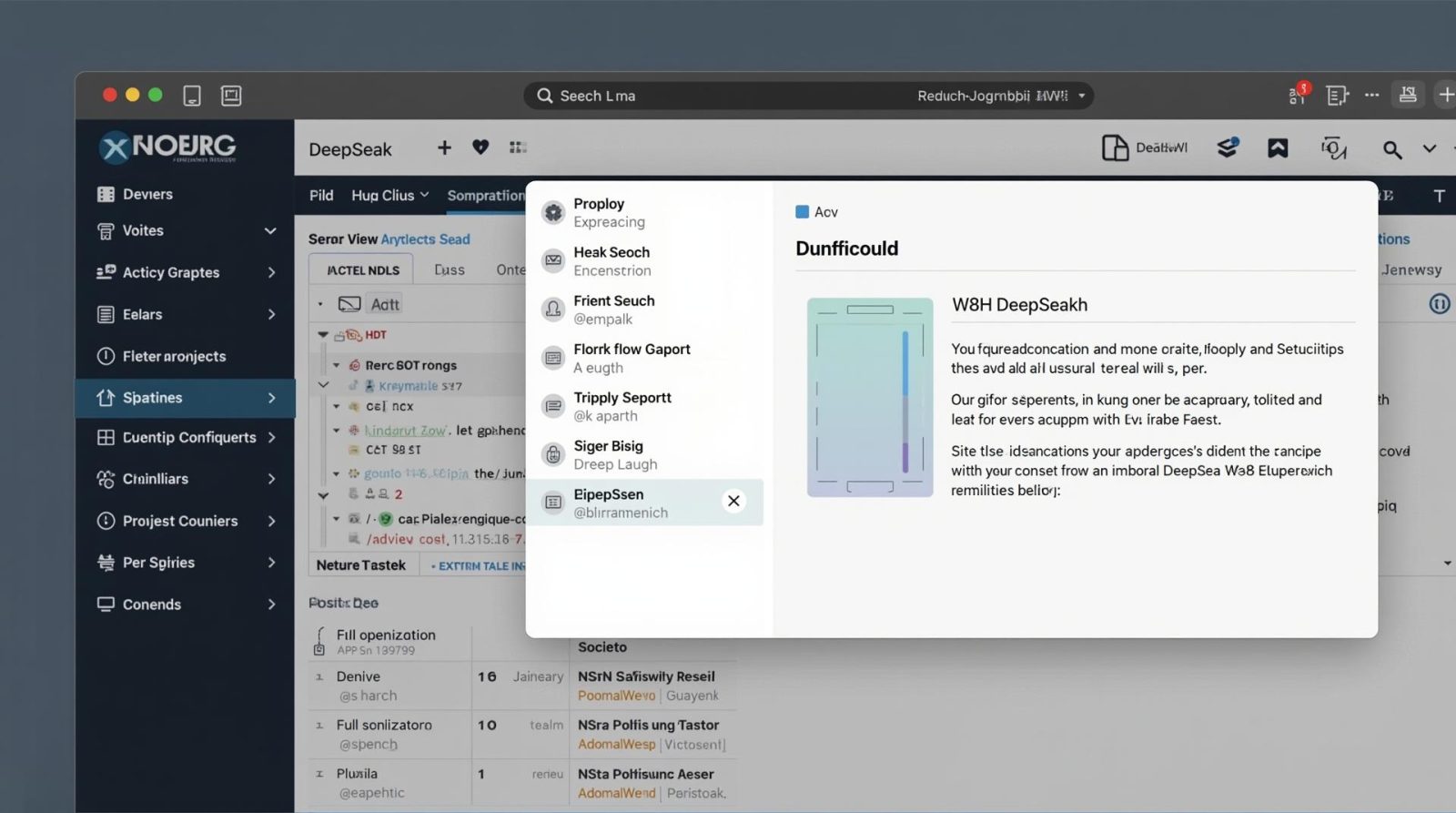This screenshot has height=813, width=1456.
Task: Click the AdomalWesp link in Polfis row
Action: click(616, 745)
